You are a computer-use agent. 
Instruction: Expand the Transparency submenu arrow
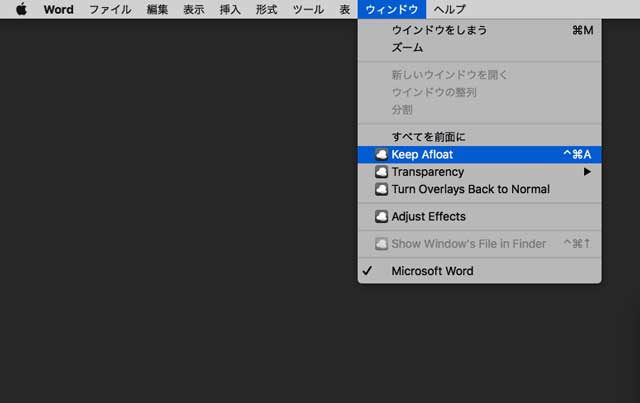coord(587,172)
